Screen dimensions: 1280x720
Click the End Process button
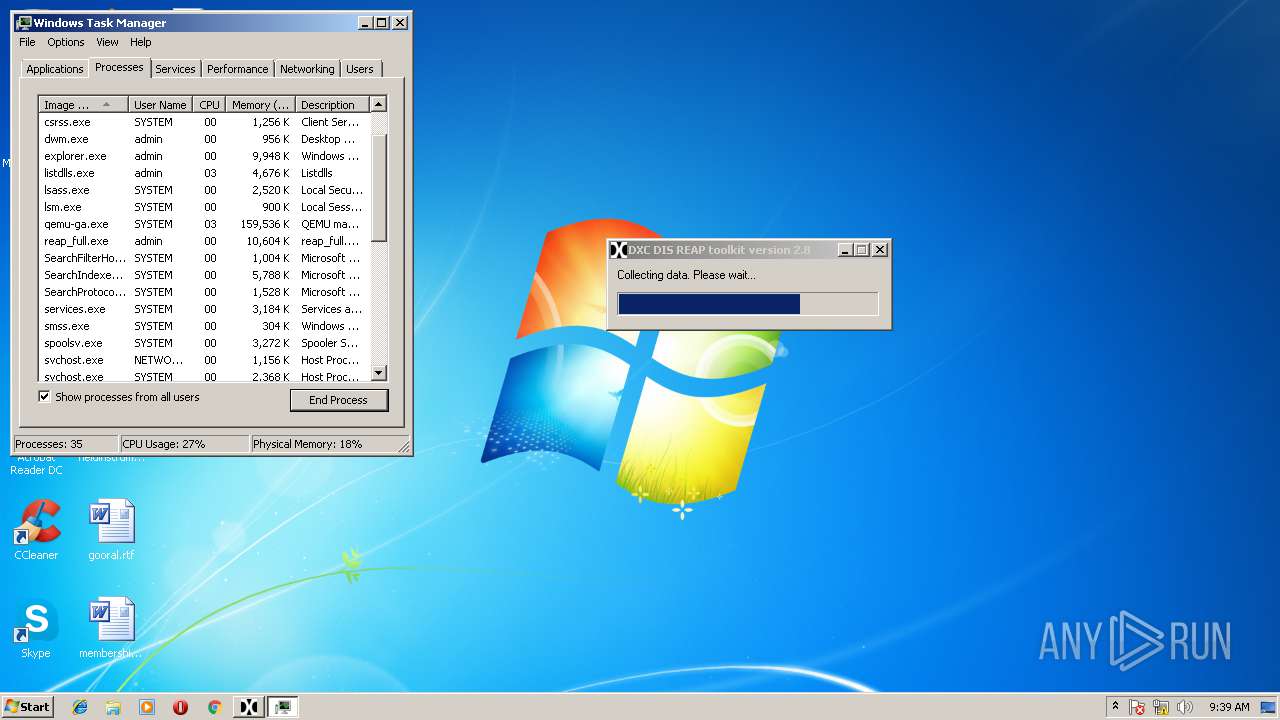pos(338,399)
